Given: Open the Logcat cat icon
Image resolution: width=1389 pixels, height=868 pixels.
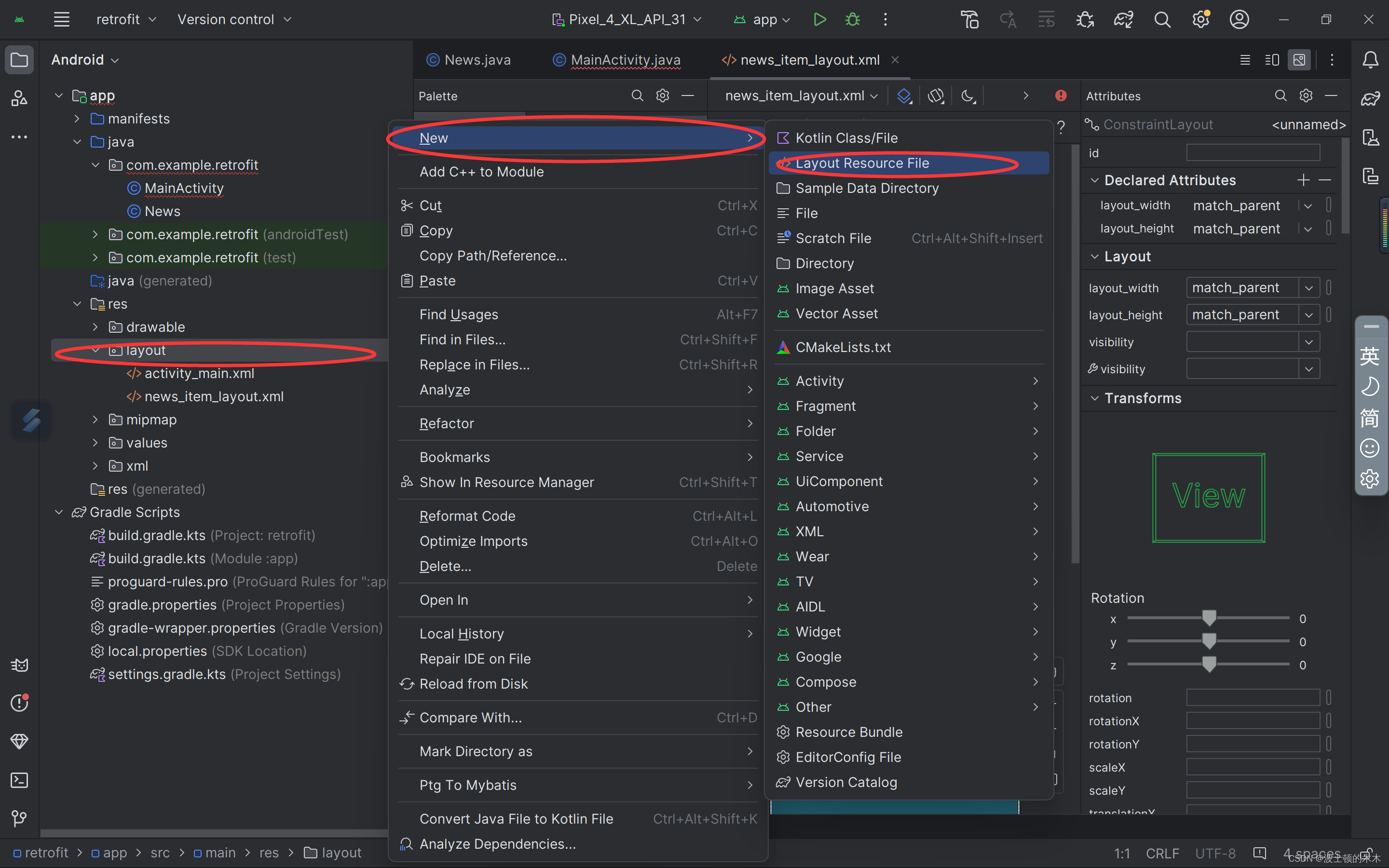Looking at the screenshot, I should point(19,665).
